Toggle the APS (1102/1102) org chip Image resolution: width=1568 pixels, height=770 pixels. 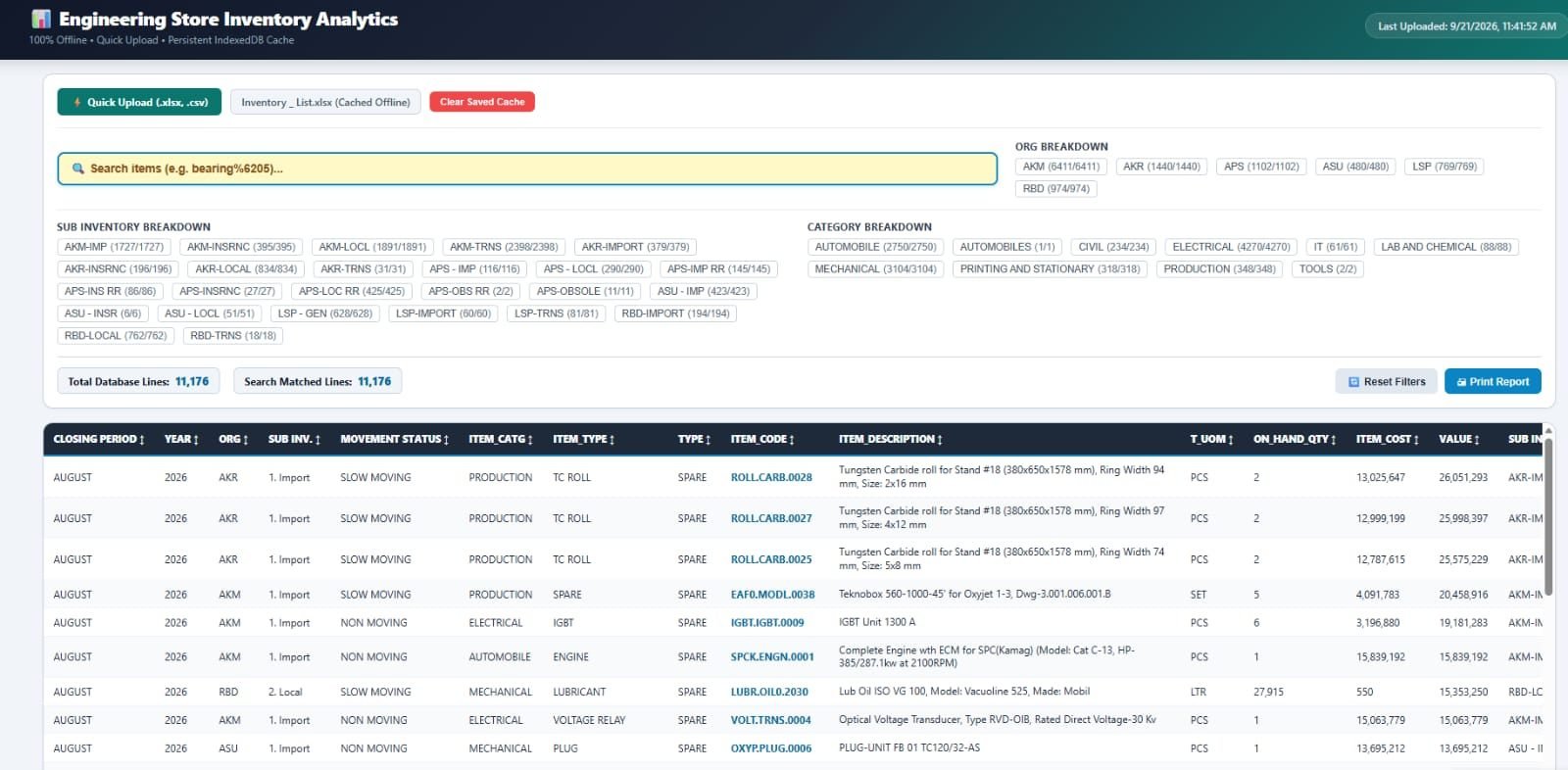[1261, 167]
